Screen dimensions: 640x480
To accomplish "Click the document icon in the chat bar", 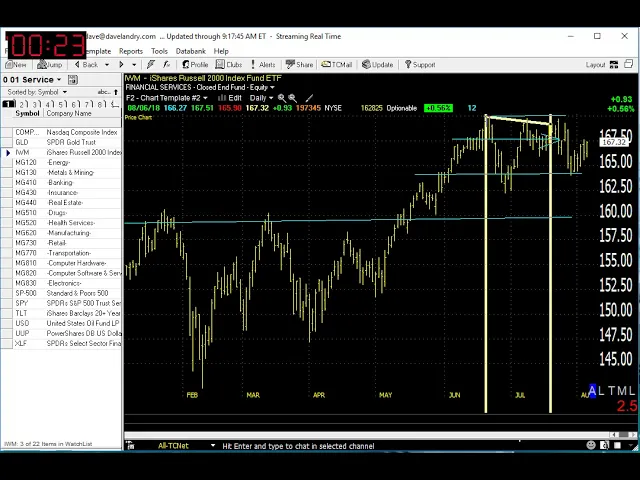I will tap(605, 445).
